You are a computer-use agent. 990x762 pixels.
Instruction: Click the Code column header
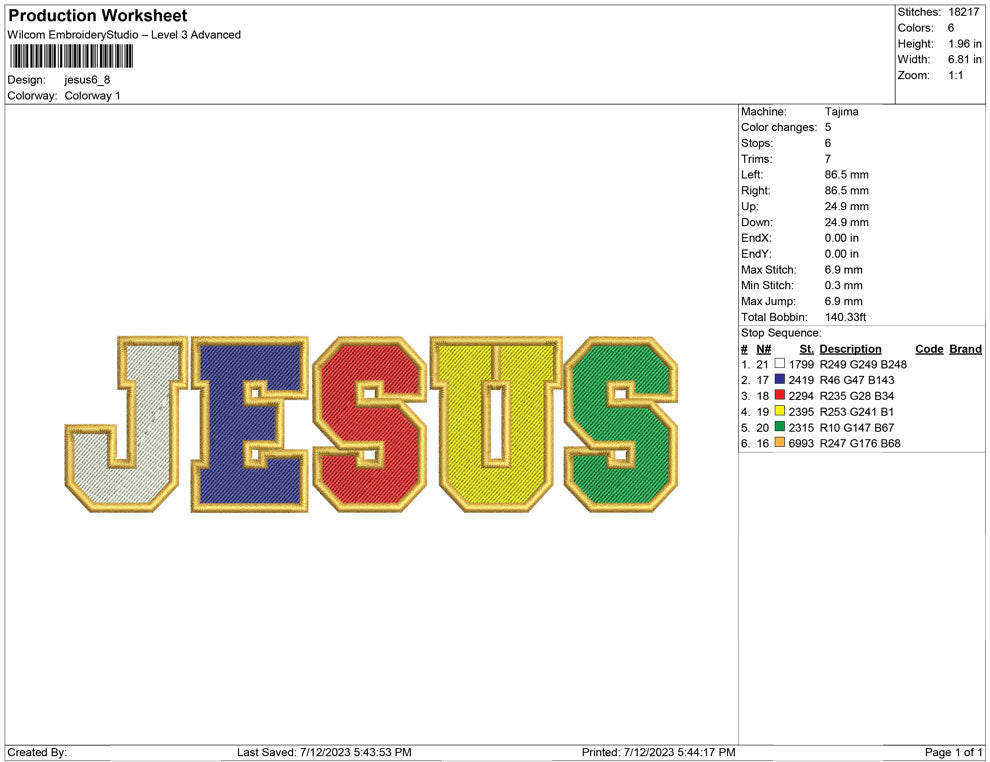pos(929,349)
